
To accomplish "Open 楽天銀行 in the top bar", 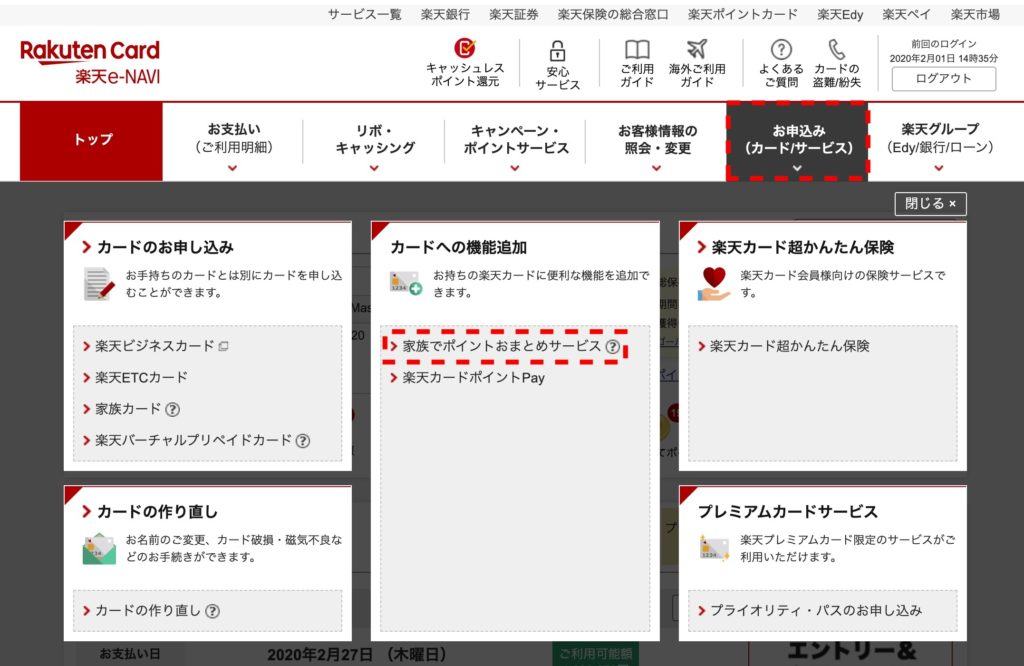I will coord(445,14).
